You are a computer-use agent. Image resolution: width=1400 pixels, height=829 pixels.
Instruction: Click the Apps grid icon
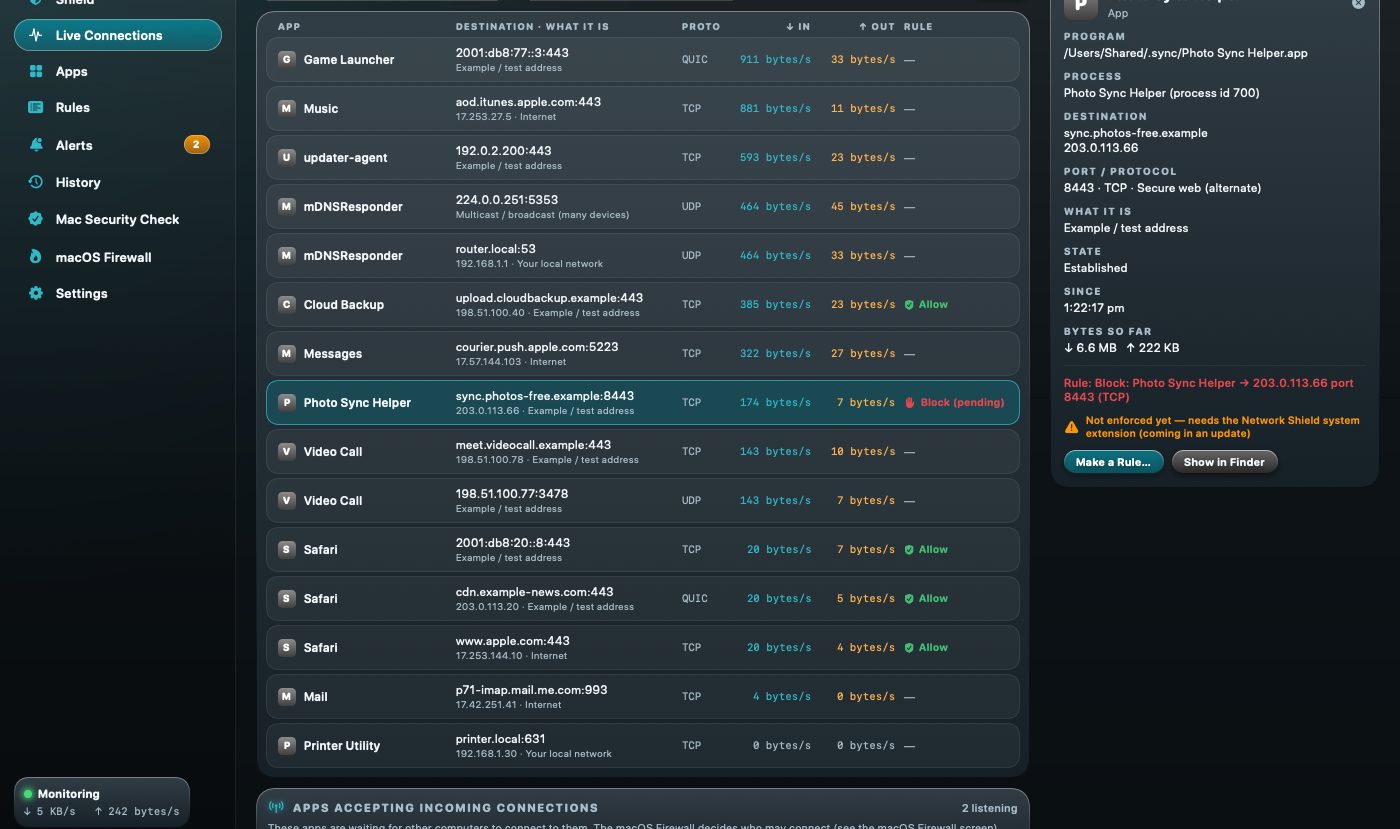tap(36, 71)
